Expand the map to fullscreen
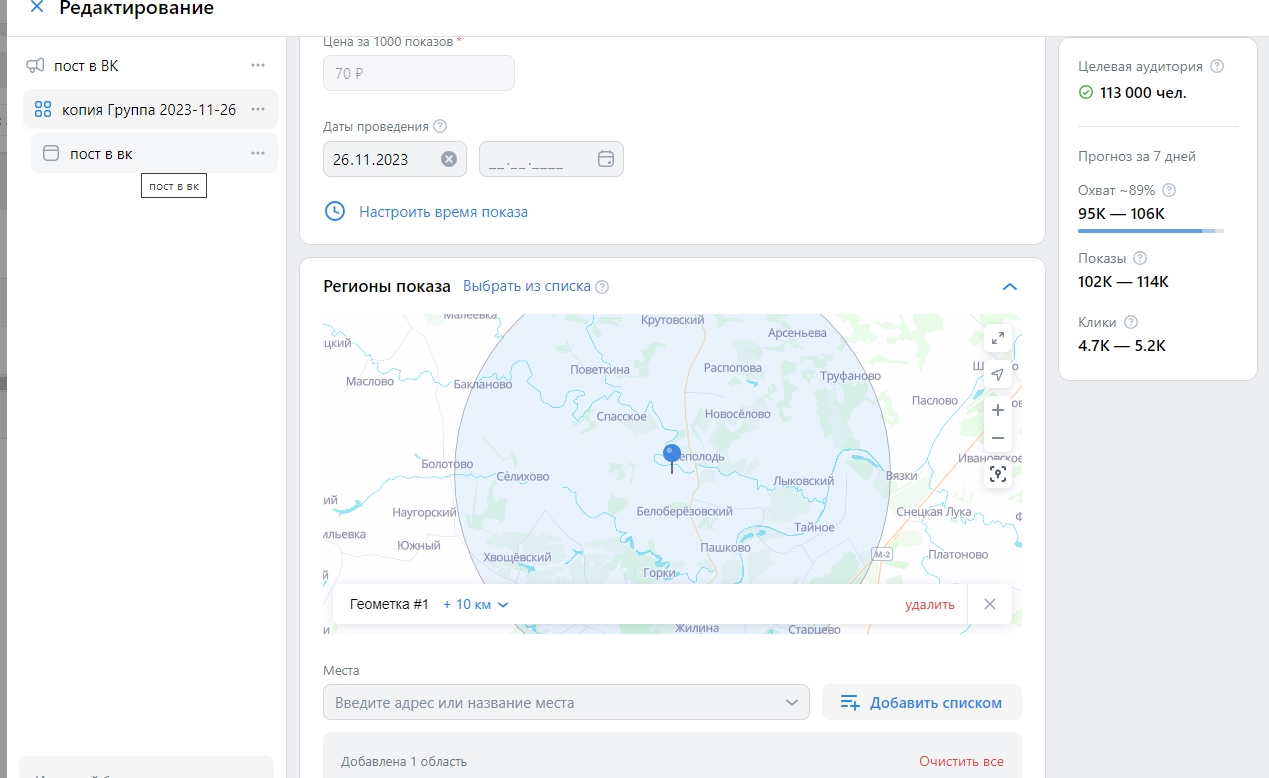The height and width of the screenshot is (778, 1269). [x=997, y=339]
